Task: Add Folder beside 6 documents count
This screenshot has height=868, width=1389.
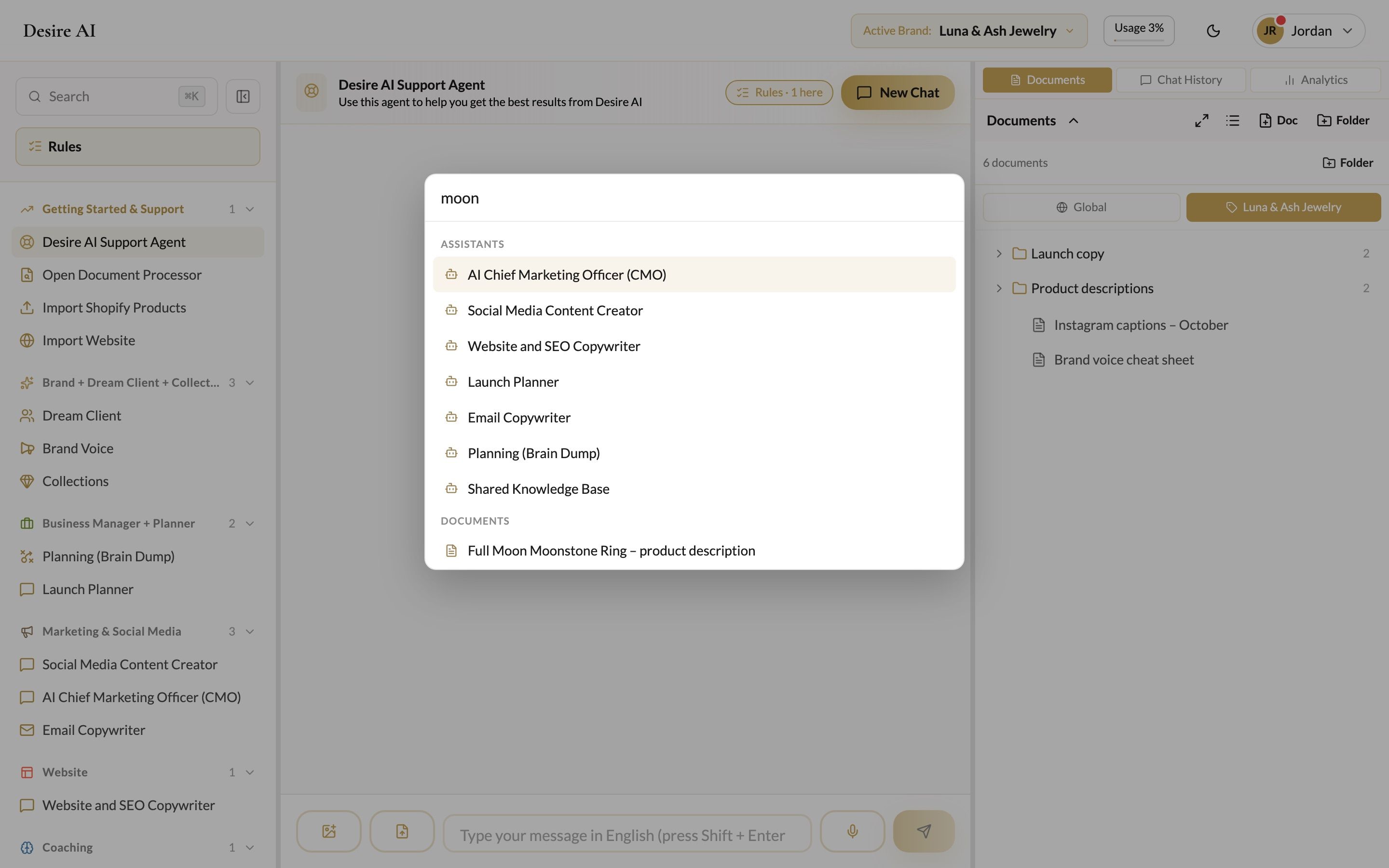Action: coord(1348,163)
